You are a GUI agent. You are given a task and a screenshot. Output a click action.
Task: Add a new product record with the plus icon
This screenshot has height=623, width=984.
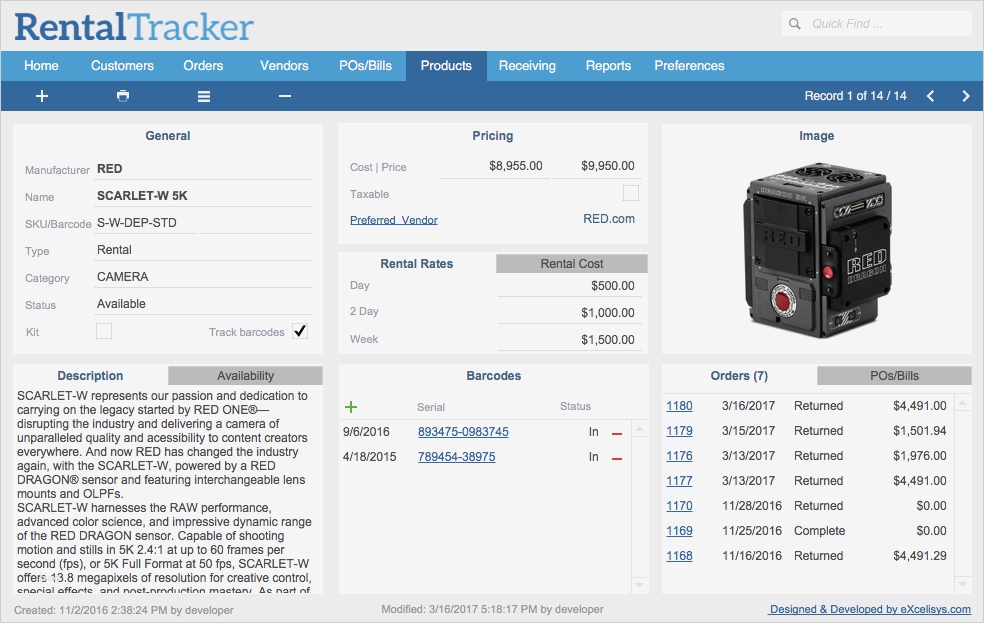tap(40, 96)
